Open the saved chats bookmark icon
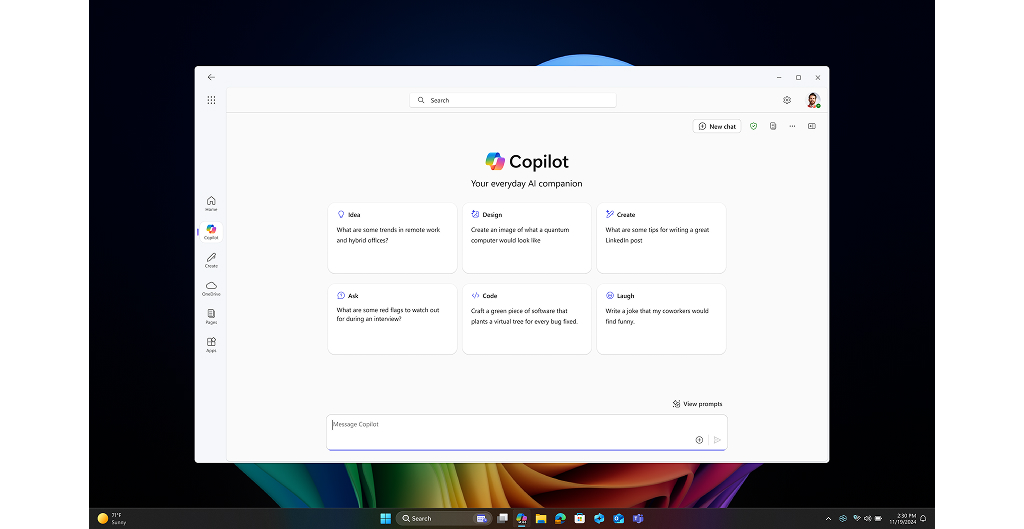 click(x=773, y=126)
